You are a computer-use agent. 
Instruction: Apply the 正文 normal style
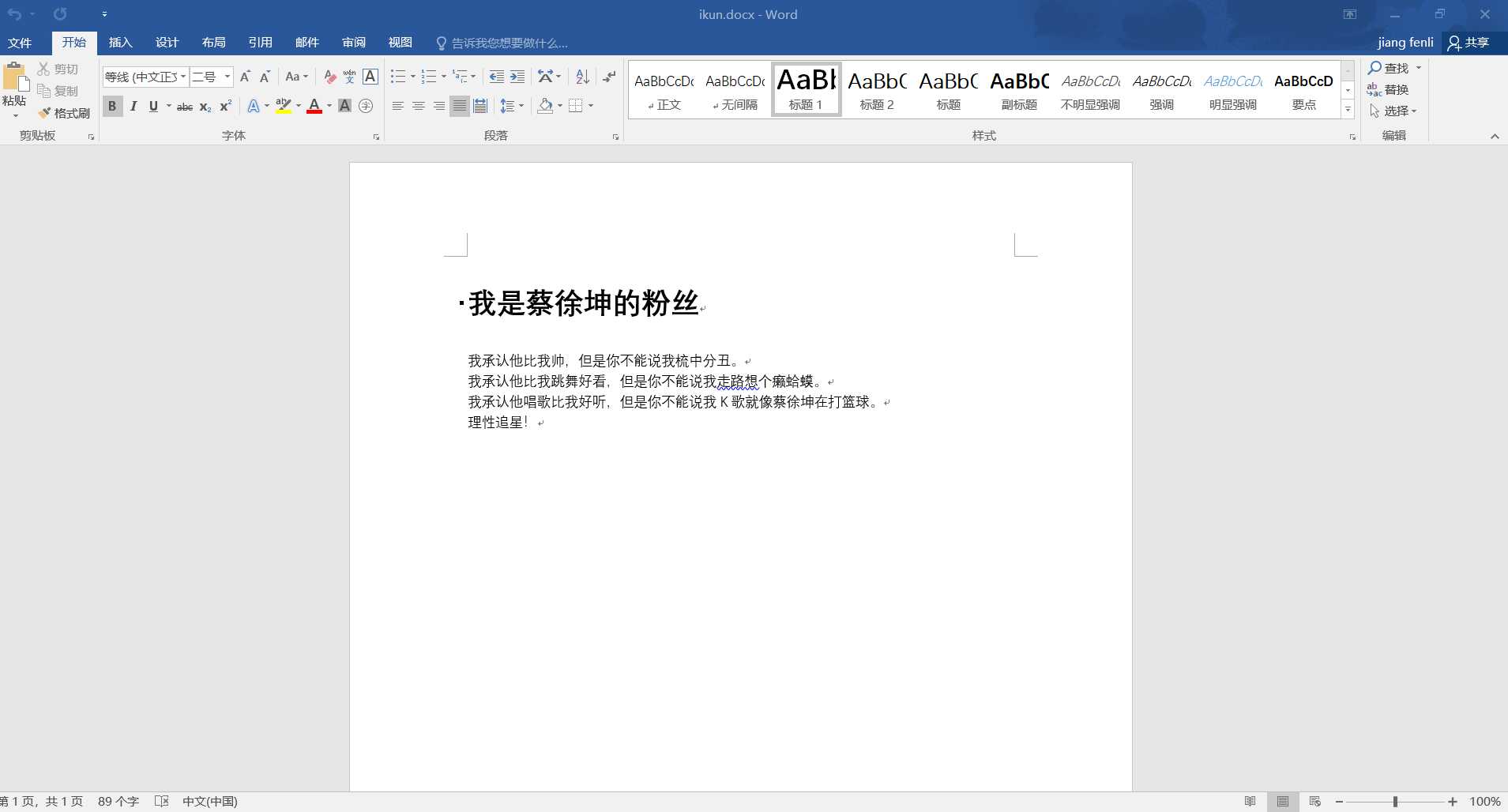pos(664,90)
